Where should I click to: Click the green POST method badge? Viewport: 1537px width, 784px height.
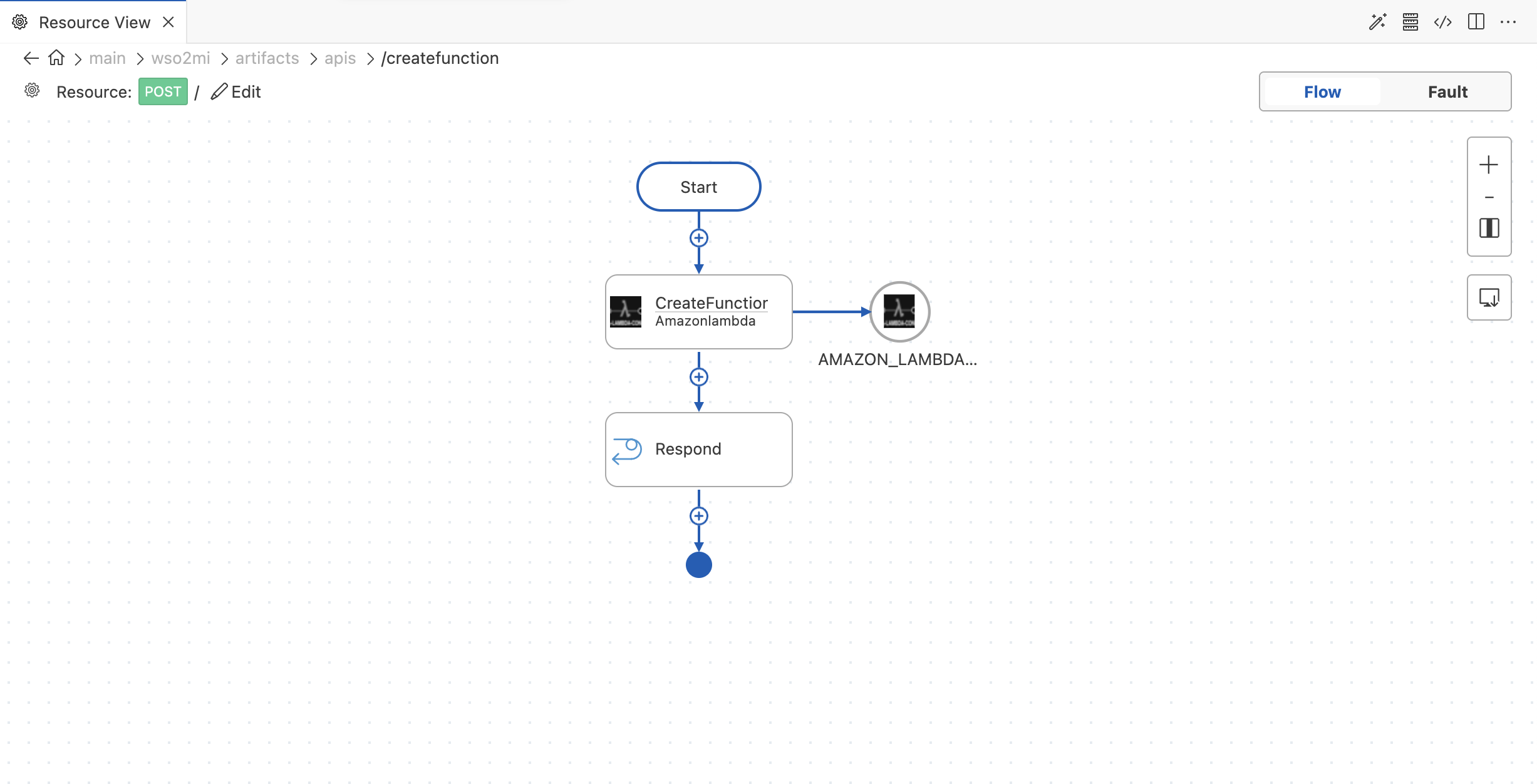163,91
